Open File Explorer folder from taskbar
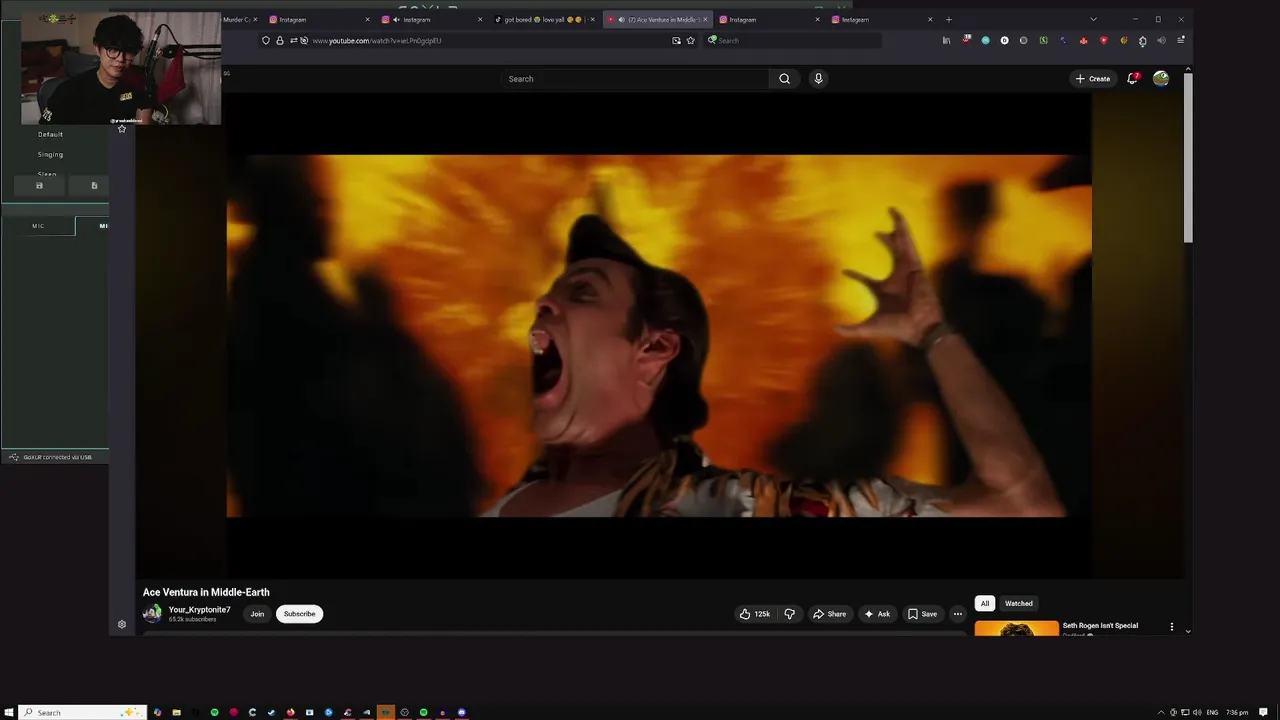This screenshot has height=720, width=1280. tap(176, 712)
